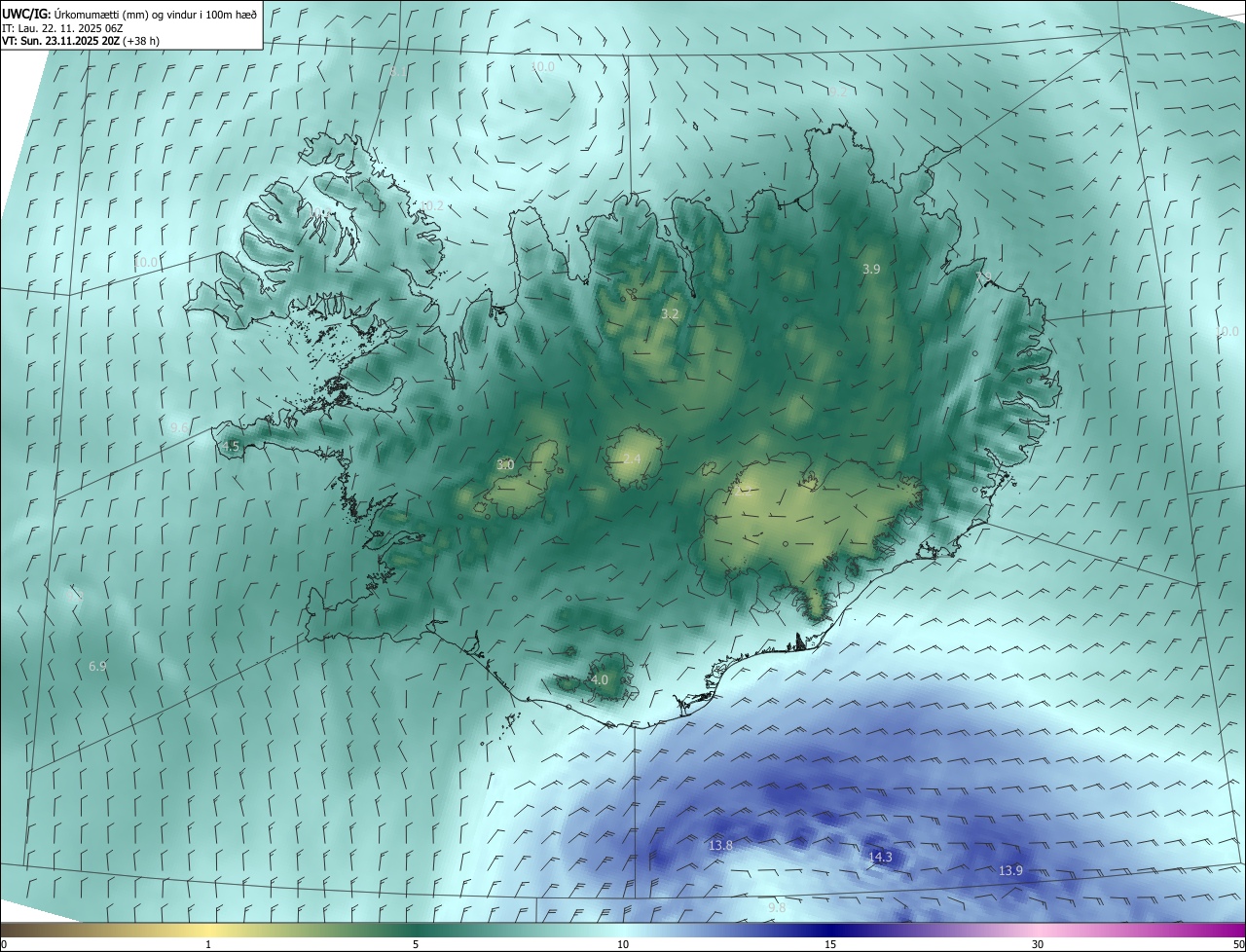Click the colour scale at tick 5

(x=416, y=944)
